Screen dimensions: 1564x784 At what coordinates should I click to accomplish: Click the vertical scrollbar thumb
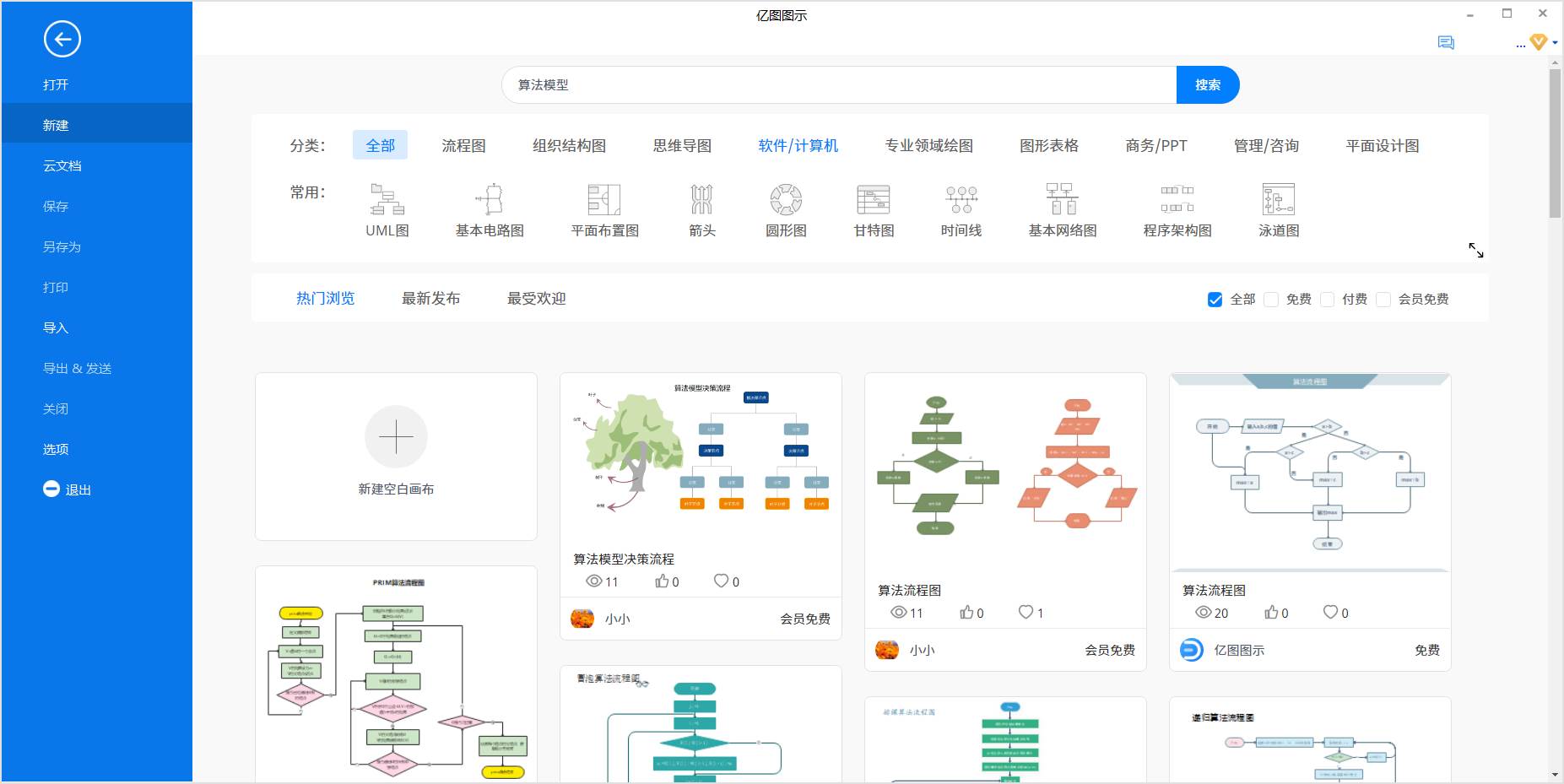tap(1555, 143)
